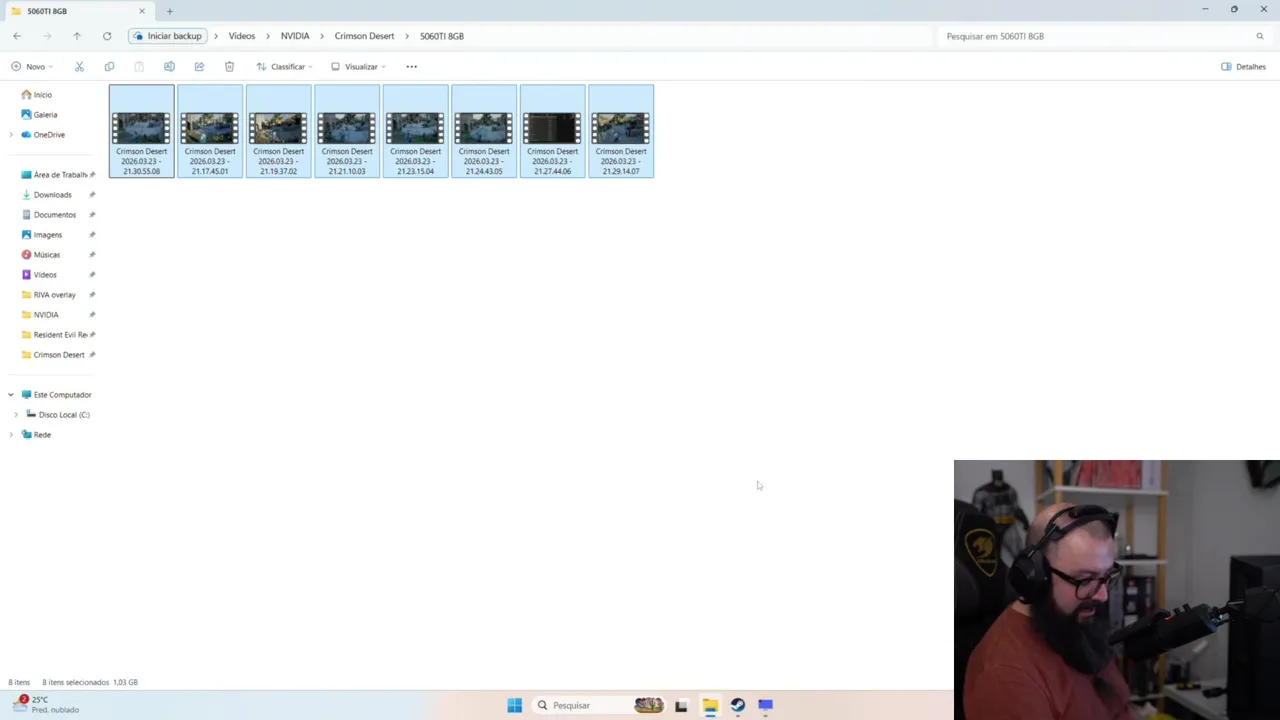This screenshot has width=1280, height=720.
Task: Open weather widget 25°C
Action: [45, 705]
